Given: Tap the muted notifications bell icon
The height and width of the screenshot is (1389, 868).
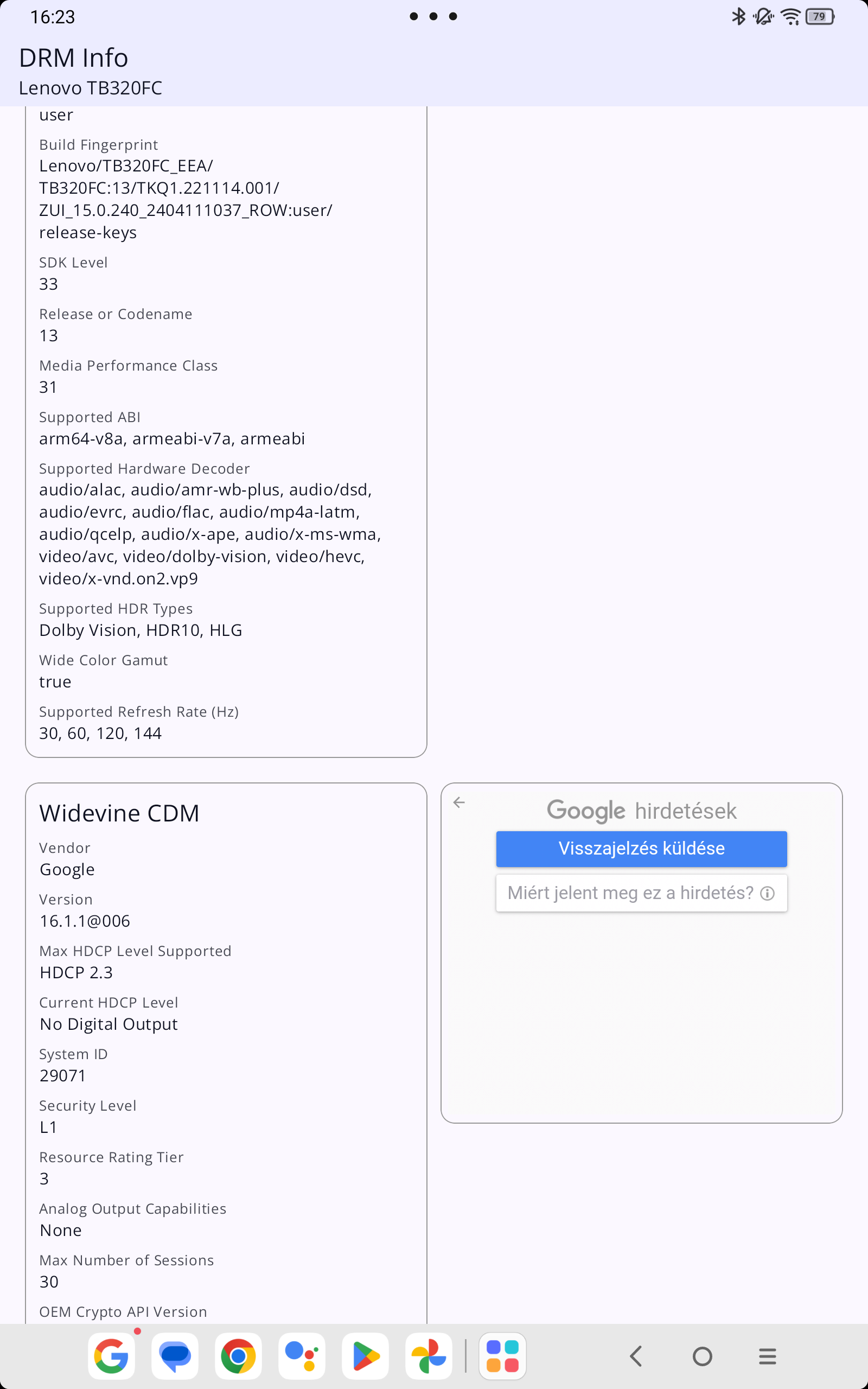Looking at the screenshot, I should [763, 17].
